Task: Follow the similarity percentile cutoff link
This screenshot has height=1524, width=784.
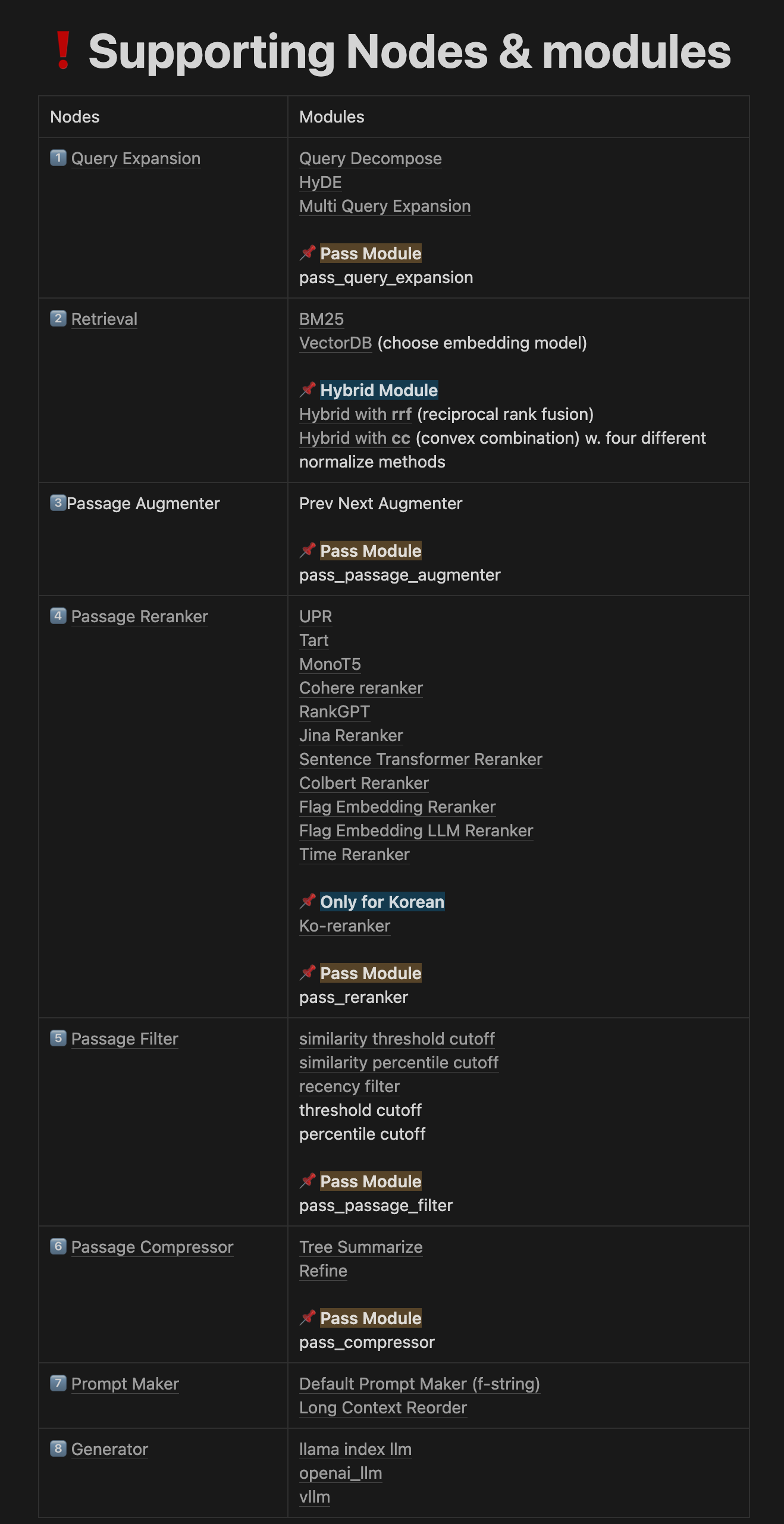Action: [x=399, y=1063]
